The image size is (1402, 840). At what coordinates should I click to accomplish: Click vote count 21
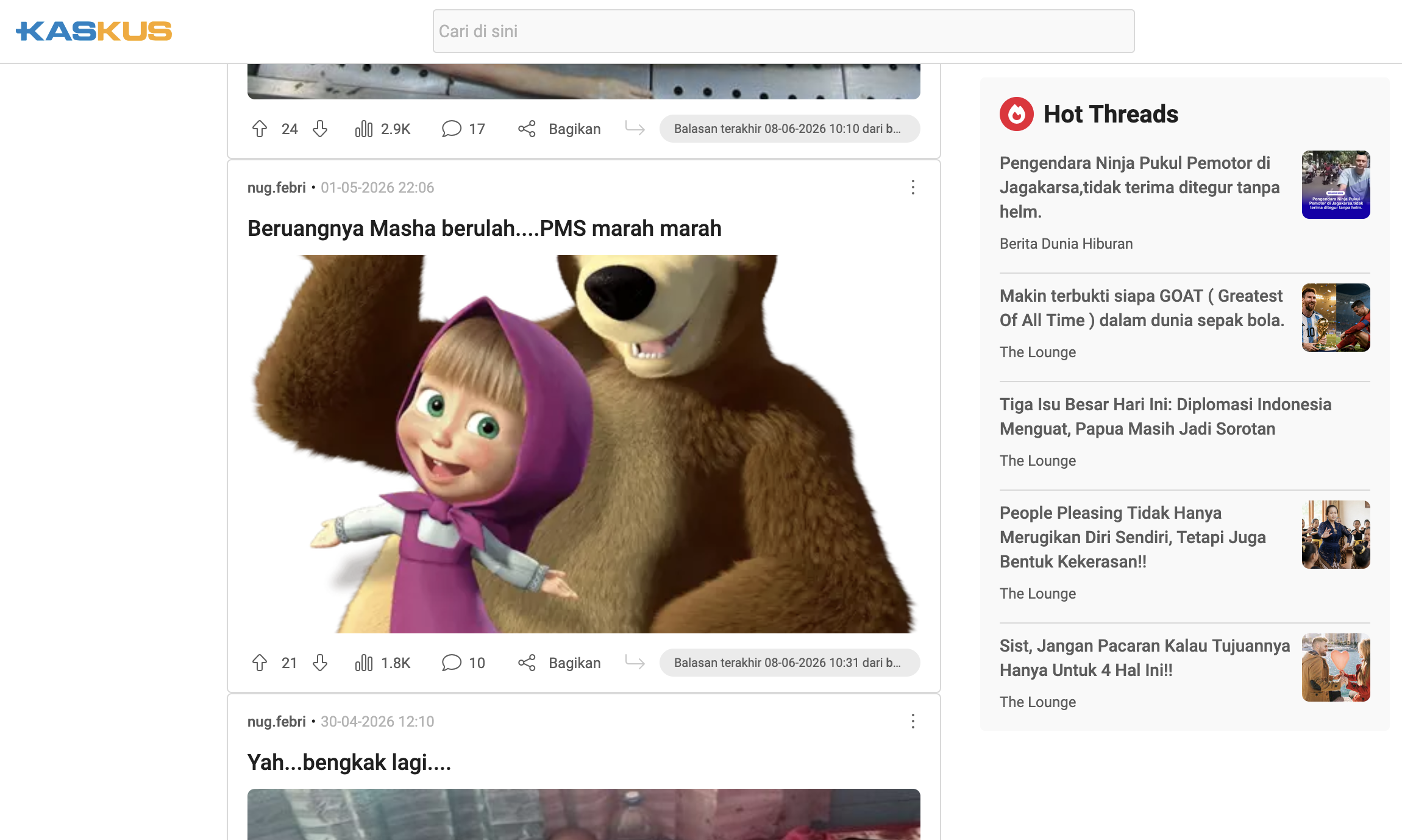pyautogui.click(x=290, y=663)
